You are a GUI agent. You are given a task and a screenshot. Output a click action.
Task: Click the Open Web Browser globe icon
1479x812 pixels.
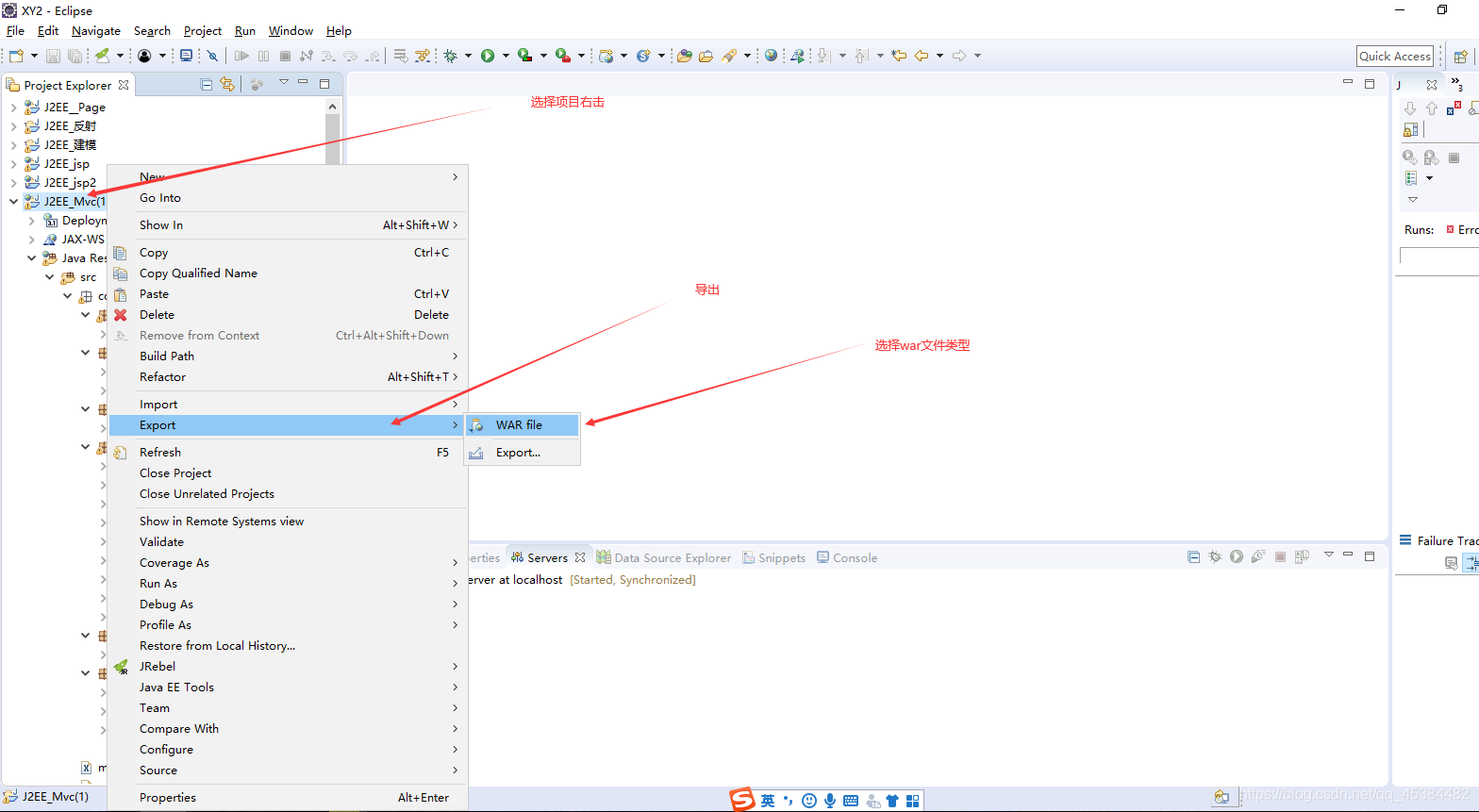772,56
